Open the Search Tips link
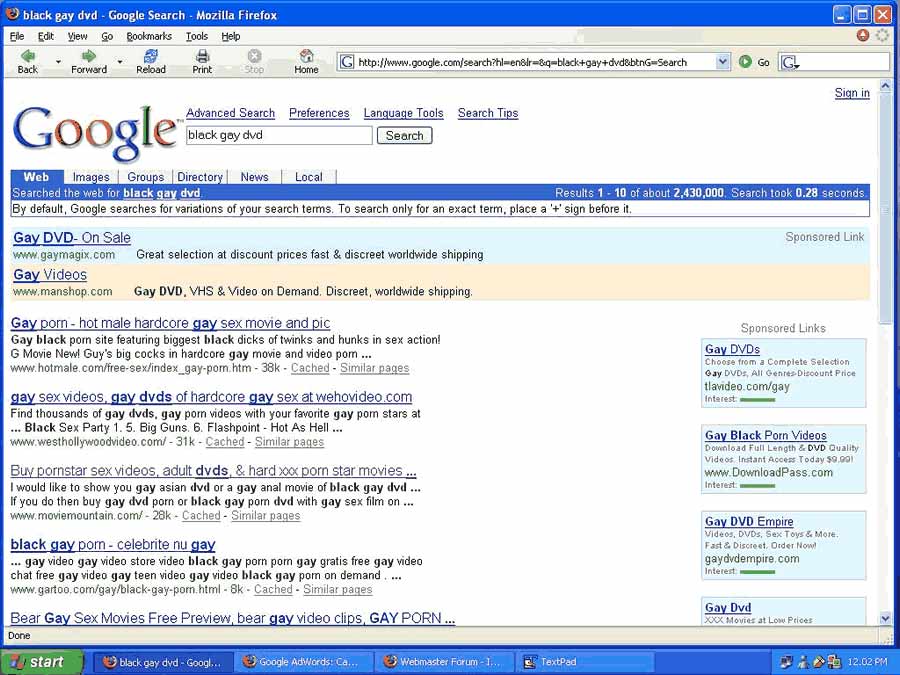This screenshot has width=900, height=675. (488, 113)
